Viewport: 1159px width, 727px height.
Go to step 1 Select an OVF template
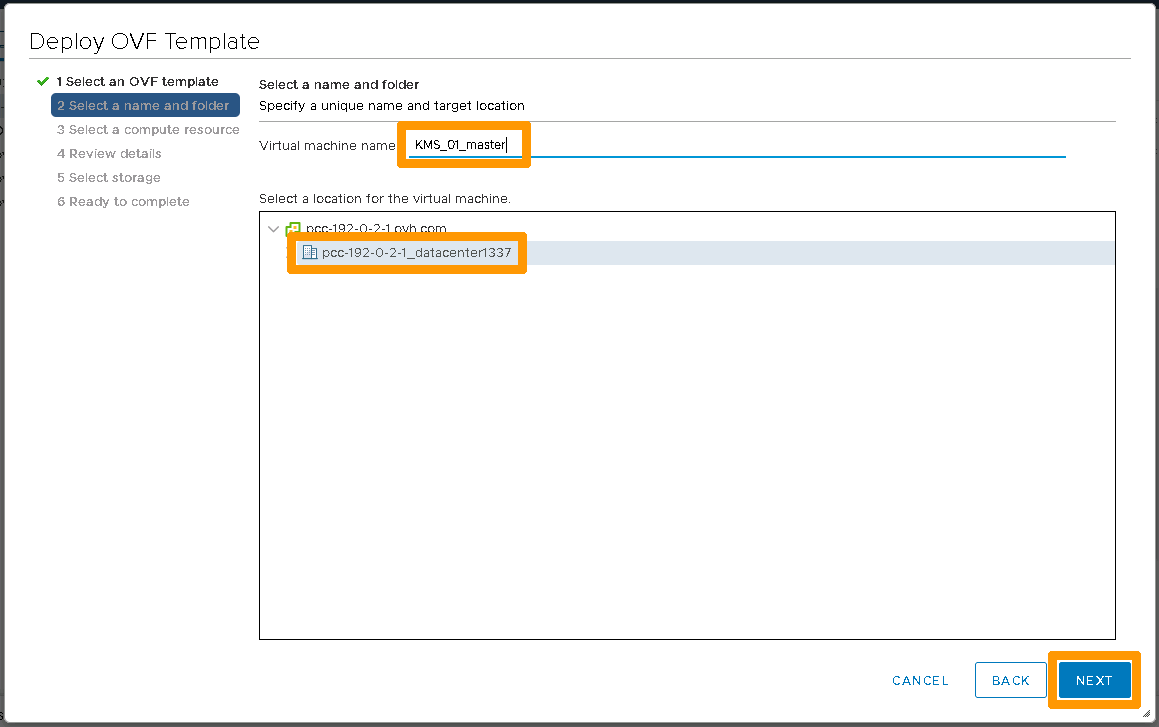point(137,81)
